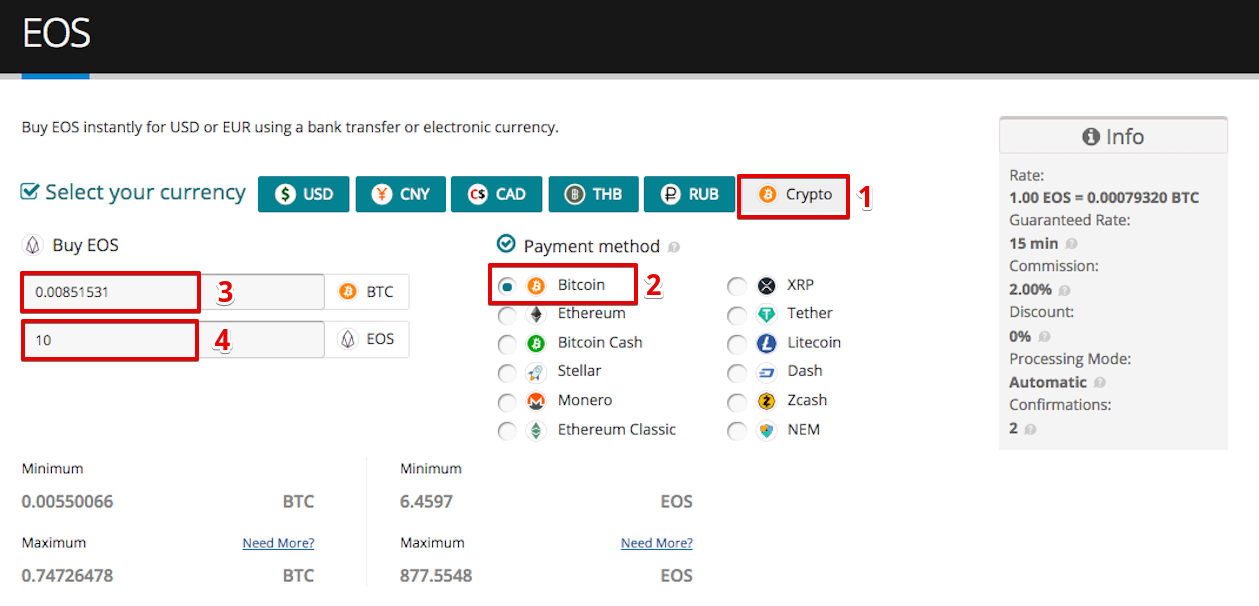Click help icon beside Automatic processing mode
Viewport: 1259px width, 606px height.
click(x=1099, y=383)
